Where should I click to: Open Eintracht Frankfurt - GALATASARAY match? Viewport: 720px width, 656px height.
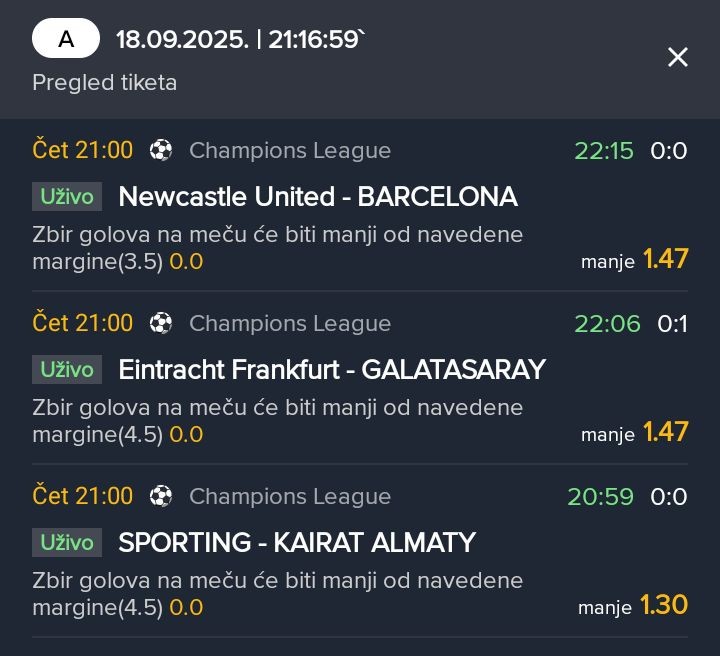332,370
